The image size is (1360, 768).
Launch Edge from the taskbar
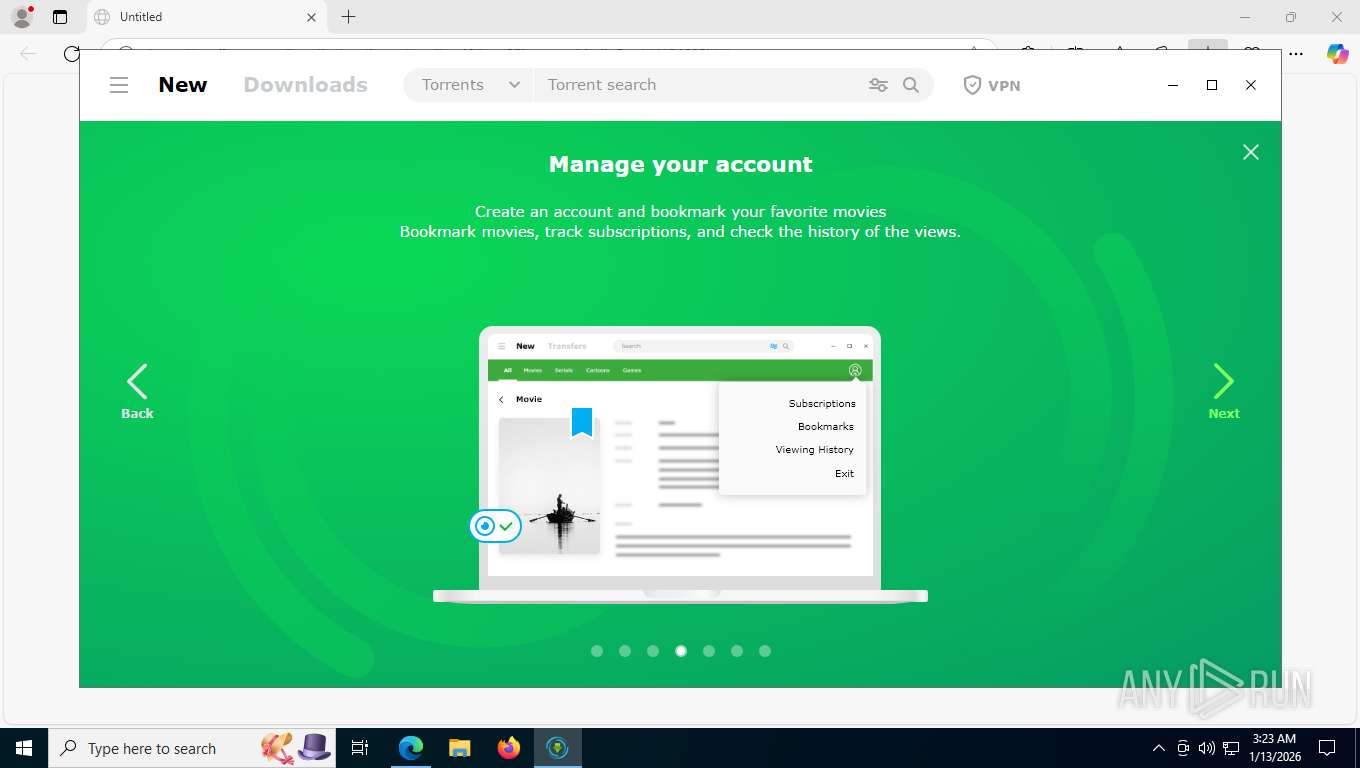tap(411, 748)
